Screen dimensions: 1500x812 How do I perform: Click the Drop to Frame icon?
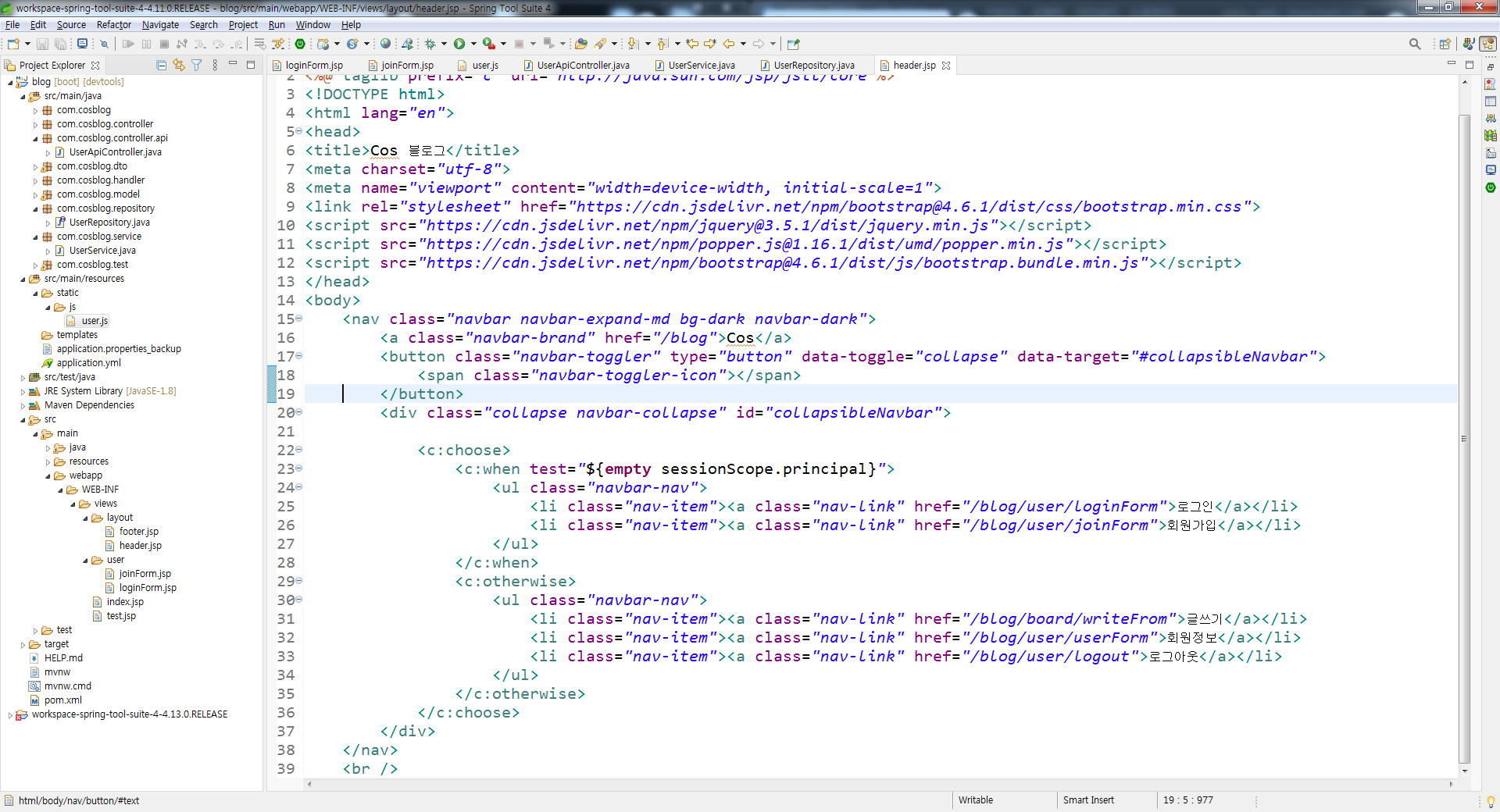[259, 44]
